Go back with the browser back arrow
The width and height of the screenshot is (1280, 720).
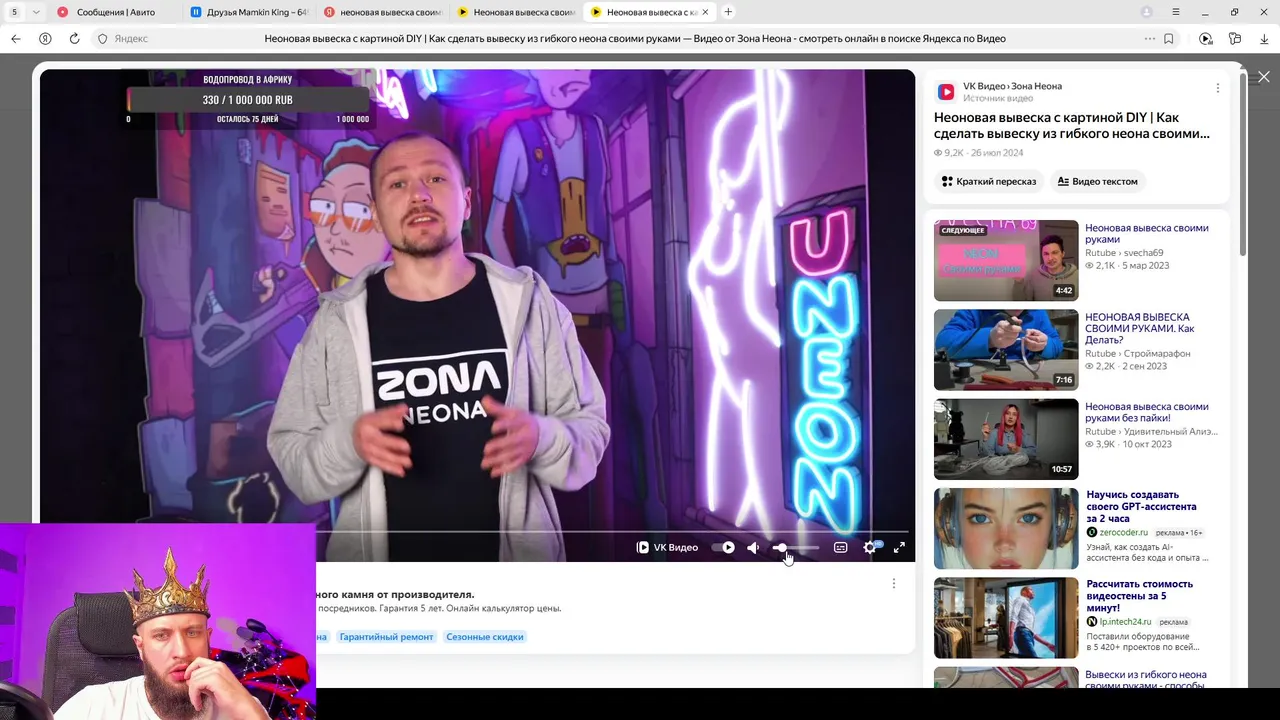15,39
